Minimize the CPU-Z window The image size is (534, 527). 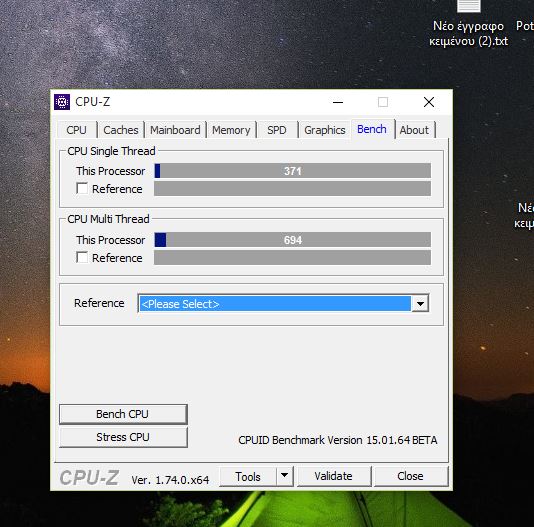point(338,102)
